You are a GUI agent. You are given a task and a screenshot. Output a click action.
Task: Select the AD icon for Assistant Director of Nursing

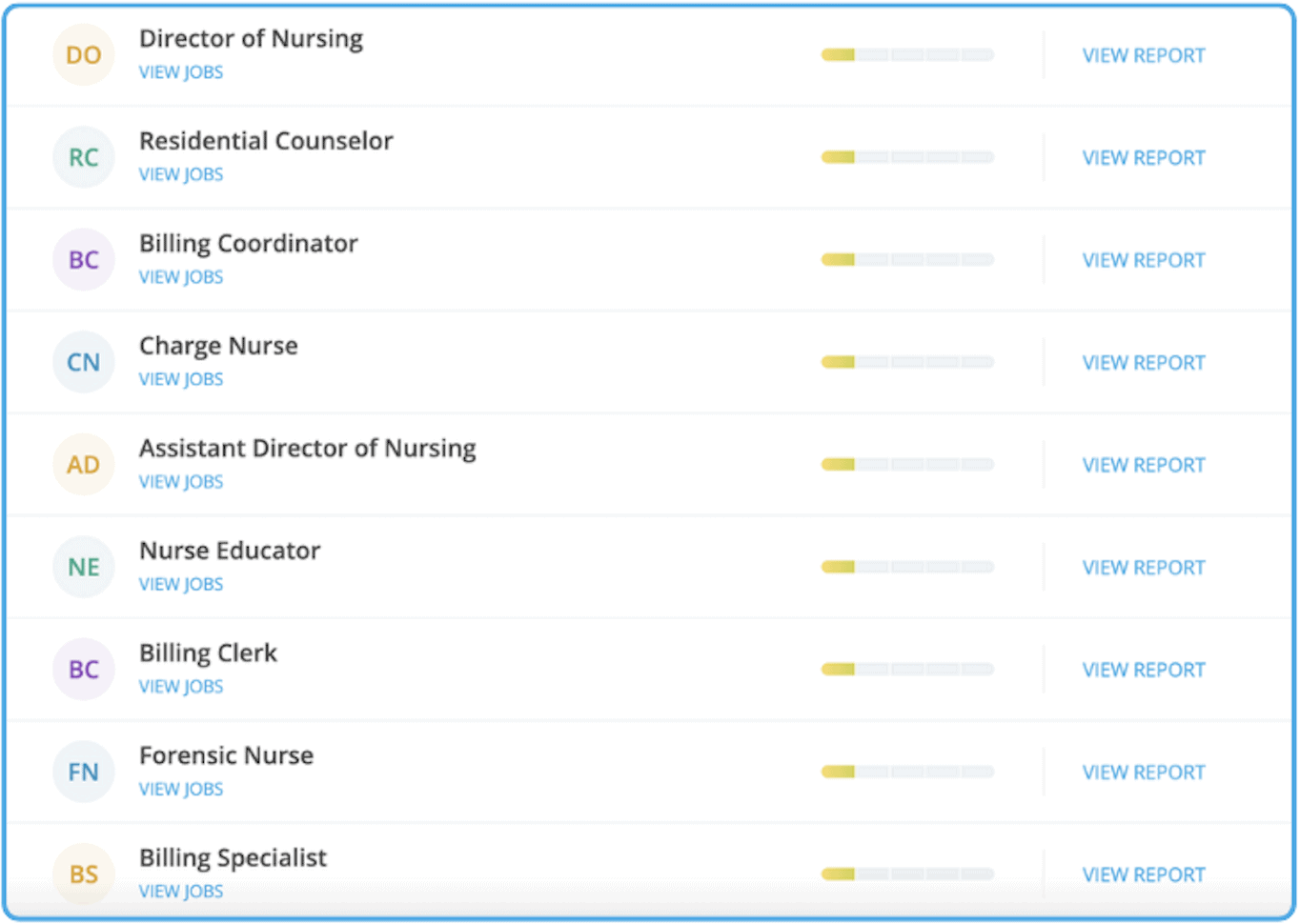tap(84, 464)
